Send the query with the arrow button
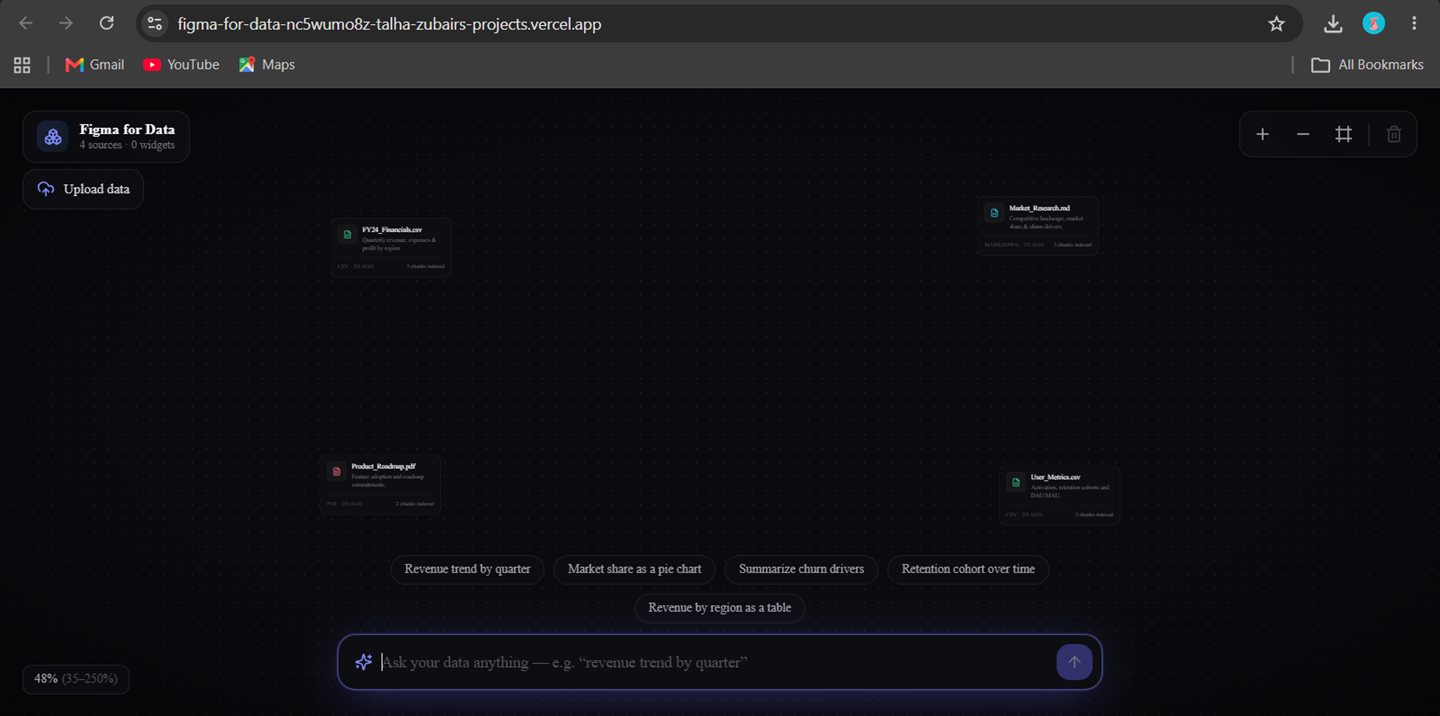1440x716 pixels. pos(1074,662)
